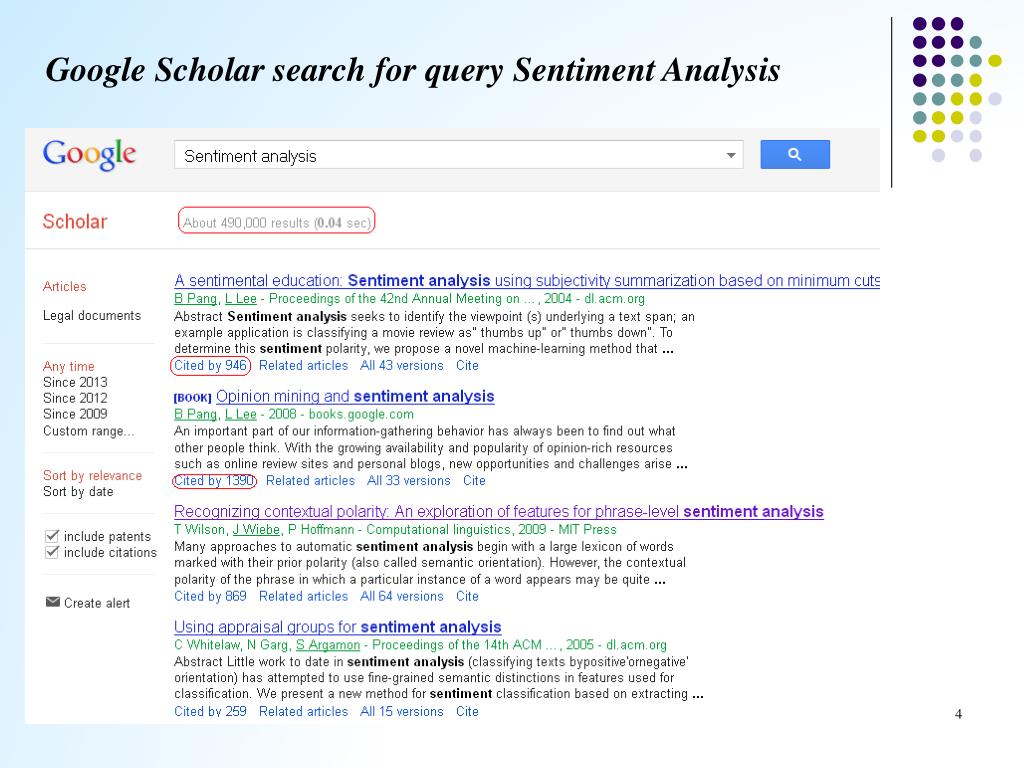The image size is (1024, 768).
Task: Filter results Since 2013
Action: click(75, 382)
